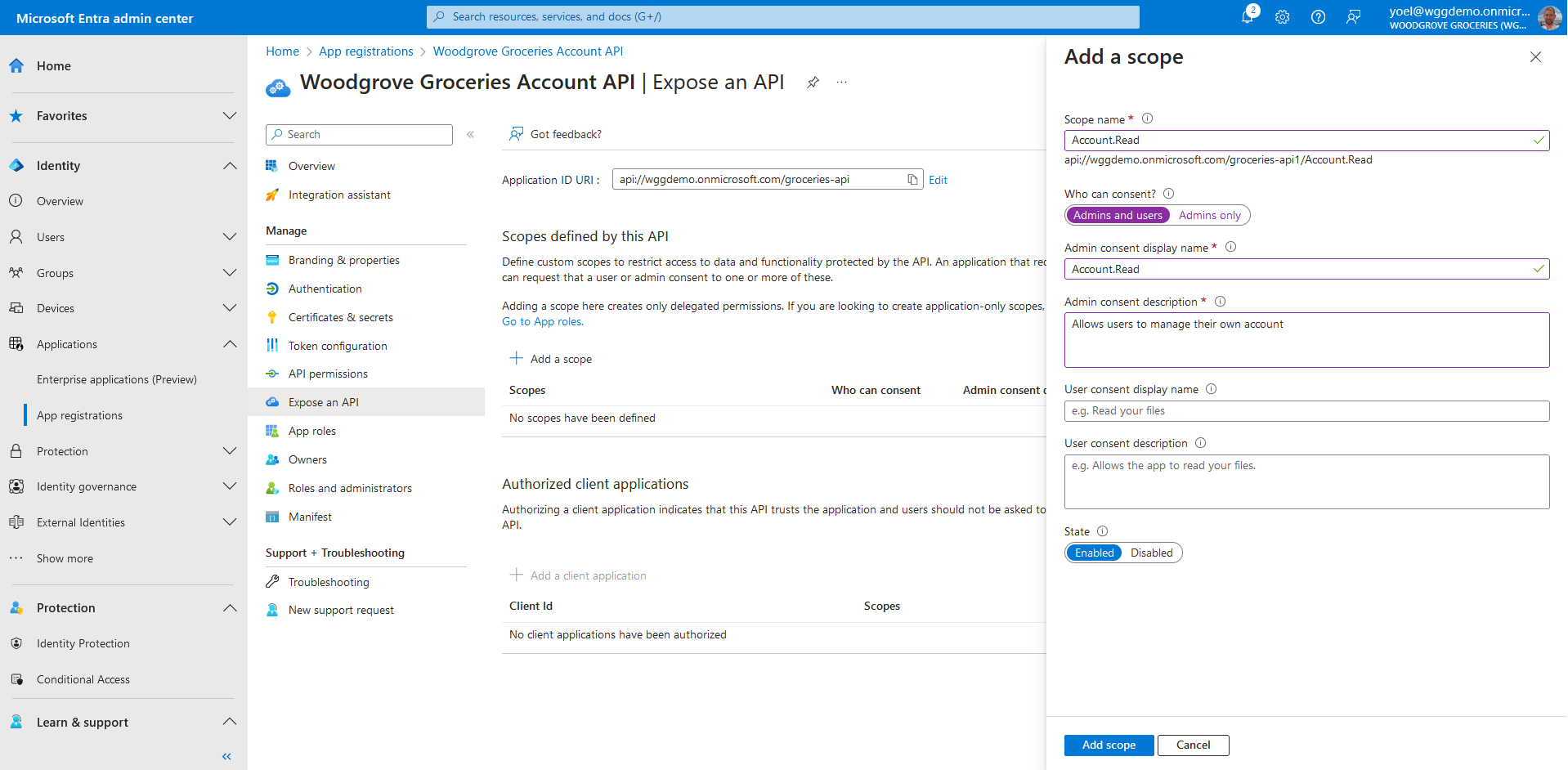The height and width of the screenshot is (770, 1568).
Task: Open the feedback icon in top bar
Action: (x=1353, y=17)
